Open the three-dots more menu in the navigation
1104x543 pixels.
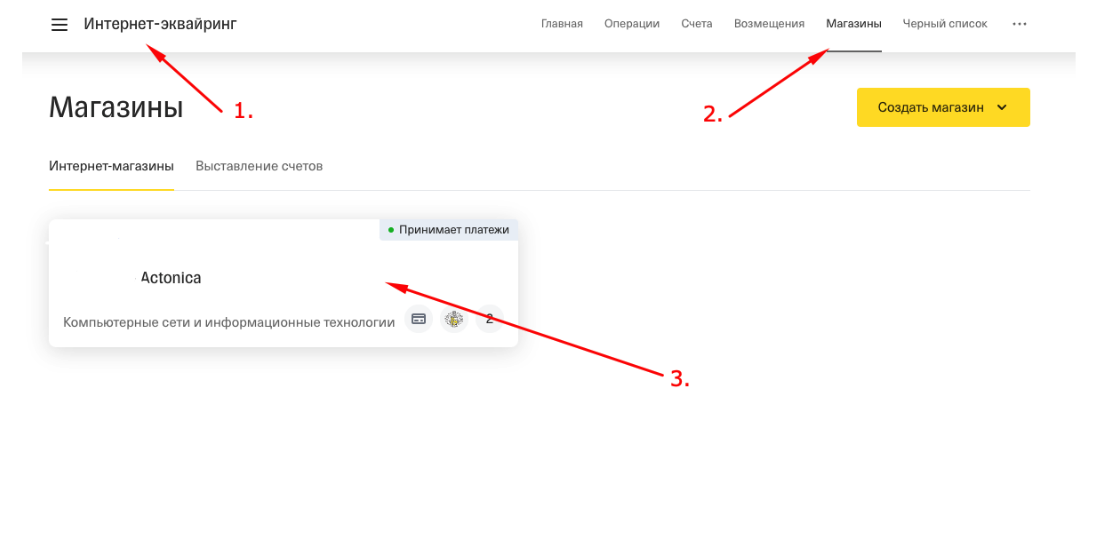pyautogui.click(x=1019, y=24)
